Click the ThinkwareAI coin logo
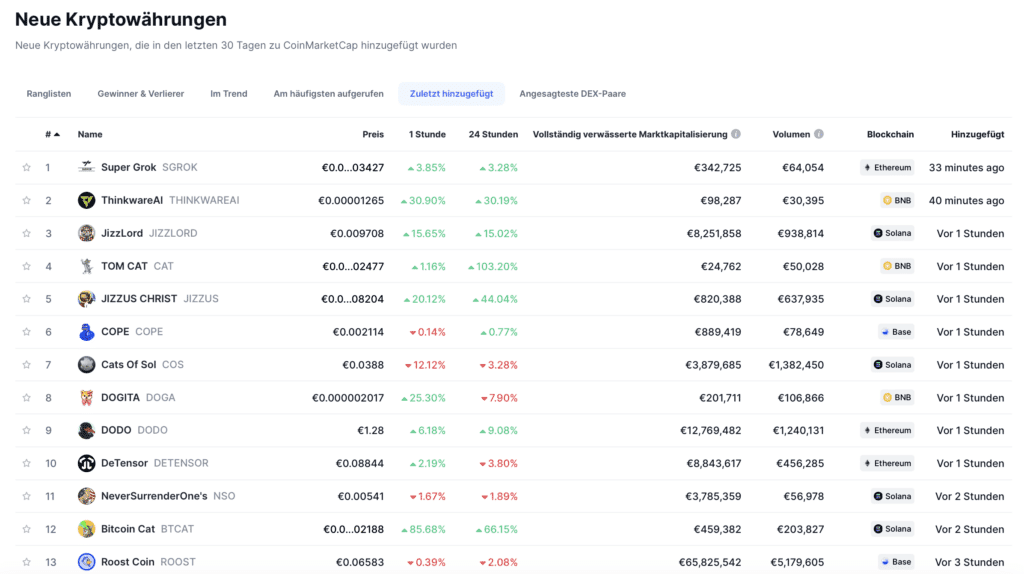Screen dimensions: 1024x574 click(x=87, y=200)
